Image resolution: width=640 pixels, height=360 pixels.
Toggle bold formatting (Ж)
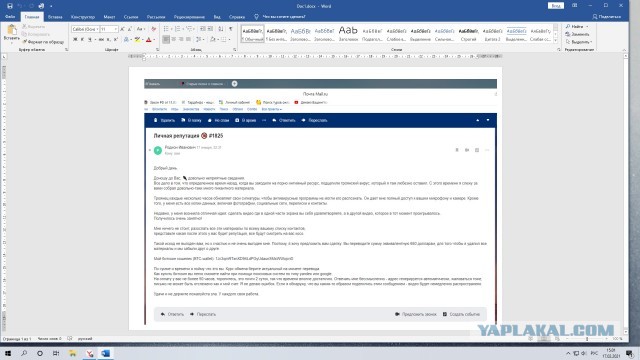(75, 40)
